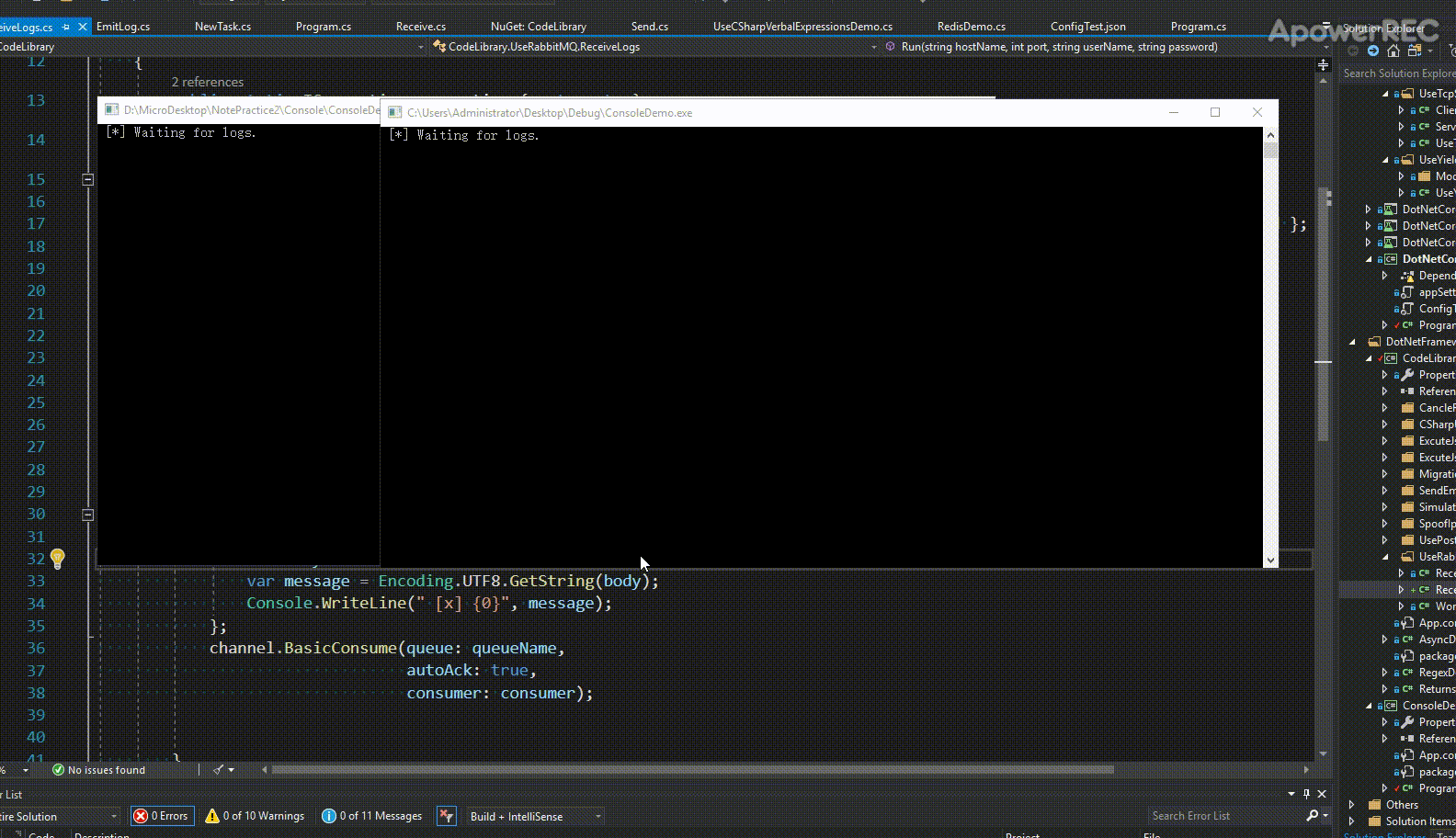
Task: Switch to the Send.cs tab
Action: pos(649,28)
